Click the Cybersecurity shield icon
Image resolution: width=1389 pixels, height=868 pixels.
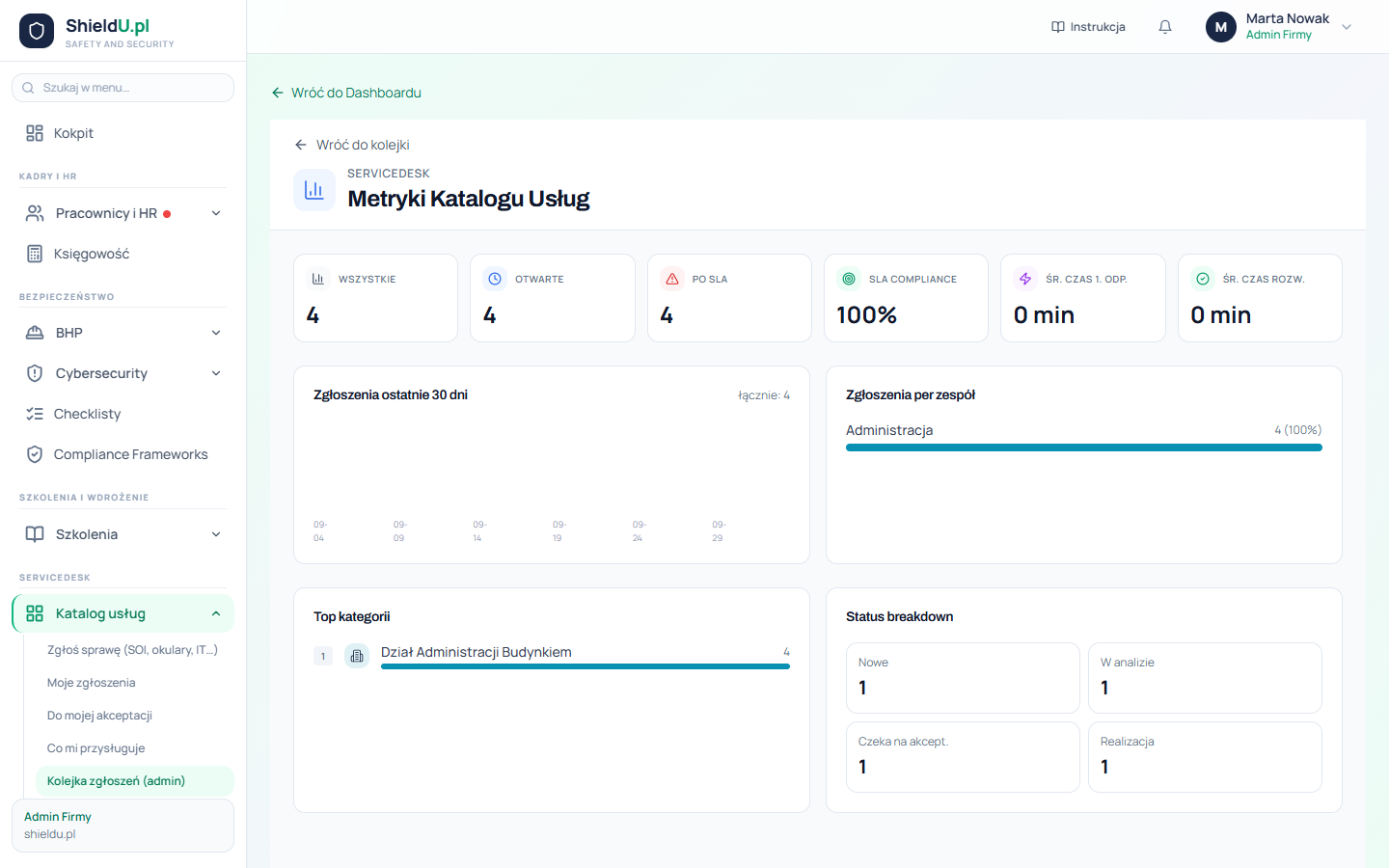click(x=35, y=373)
